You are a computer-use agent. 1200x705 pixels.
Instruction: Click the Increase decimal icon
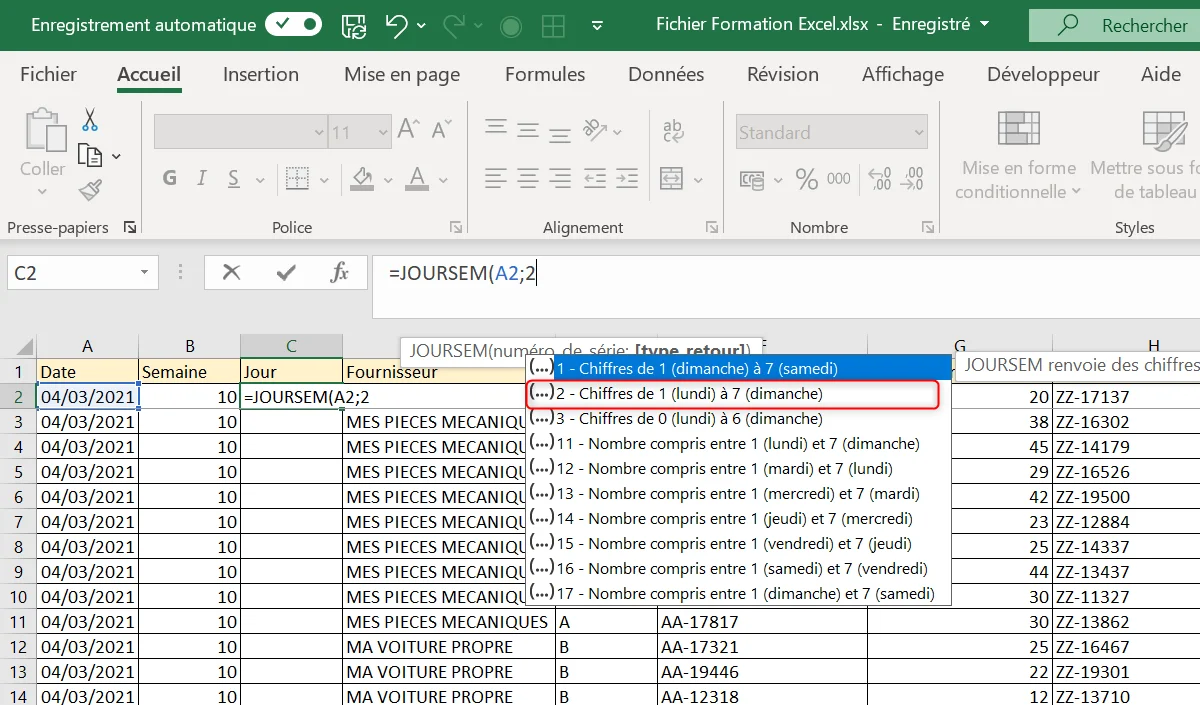(x=881, y=179)
